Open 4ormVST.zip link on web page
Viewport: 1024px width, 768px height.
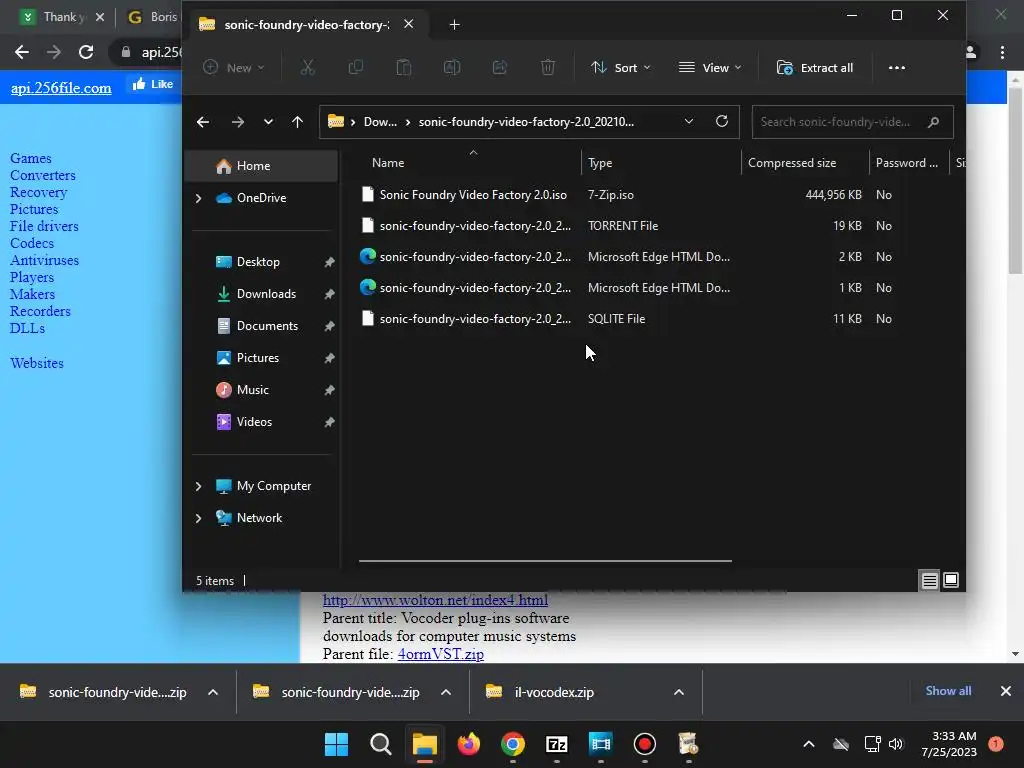(x=441, y=654)
